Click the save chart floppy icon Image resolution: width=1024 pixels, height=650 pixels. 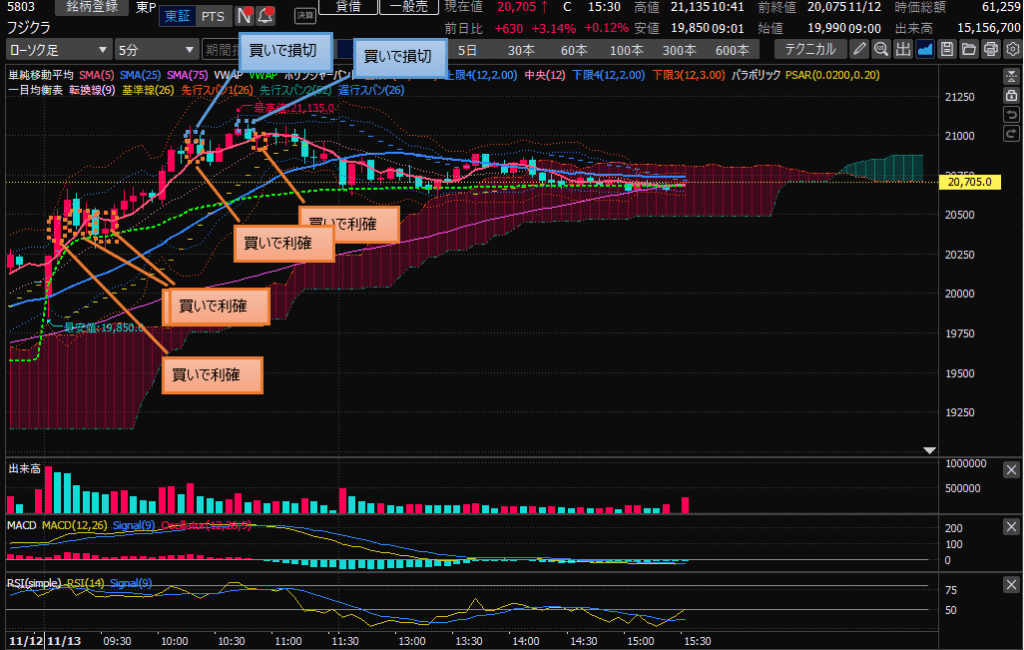(947, 49)
